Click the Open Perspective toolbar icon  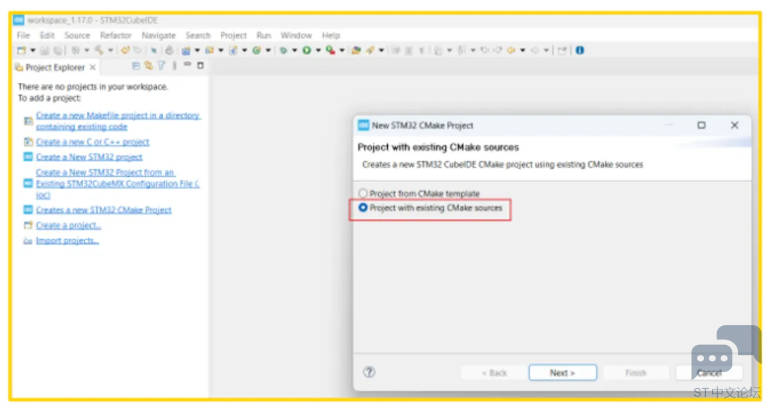coord(562,50)
